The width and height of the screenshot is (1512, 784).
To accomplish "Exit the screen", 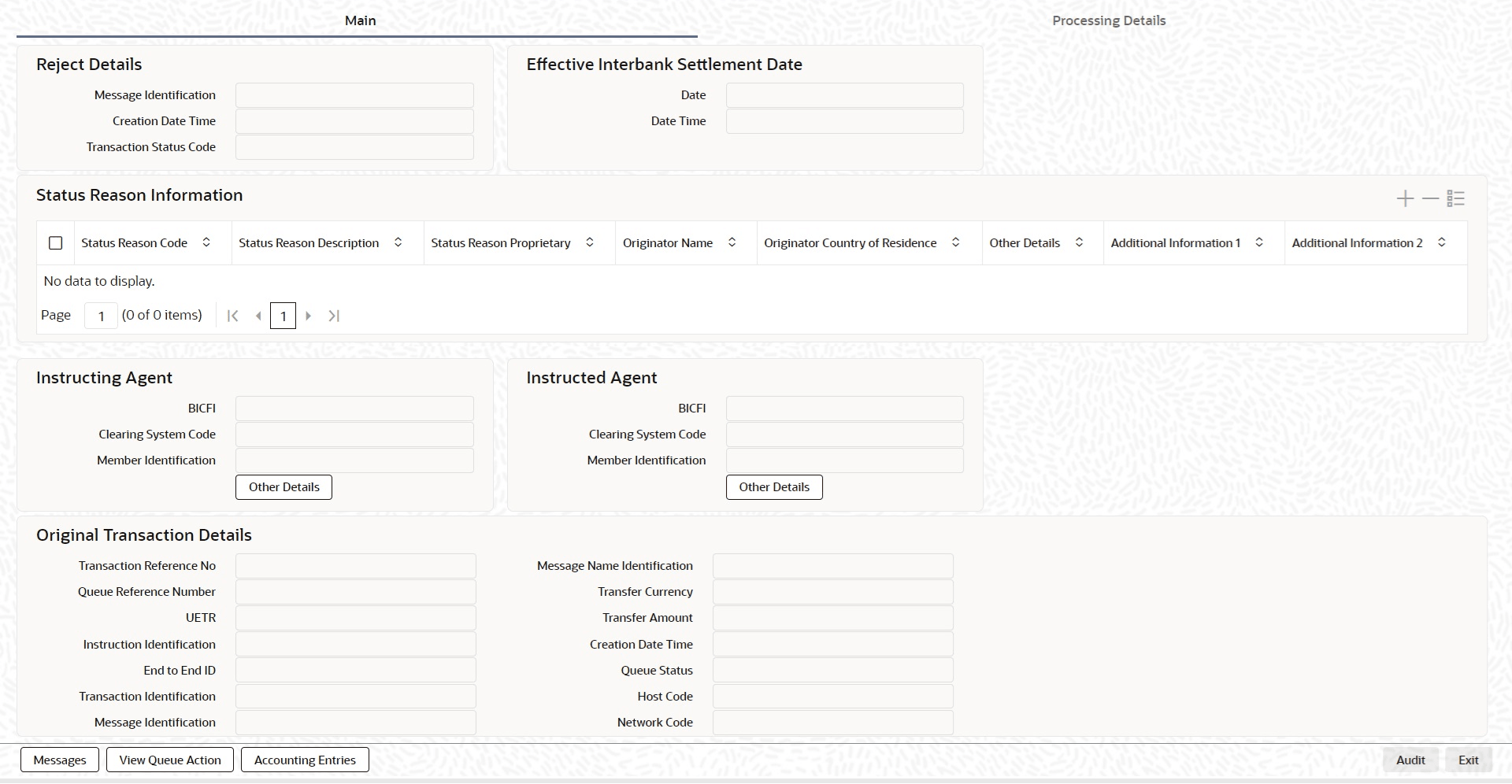I will [x=1469, y=760].
